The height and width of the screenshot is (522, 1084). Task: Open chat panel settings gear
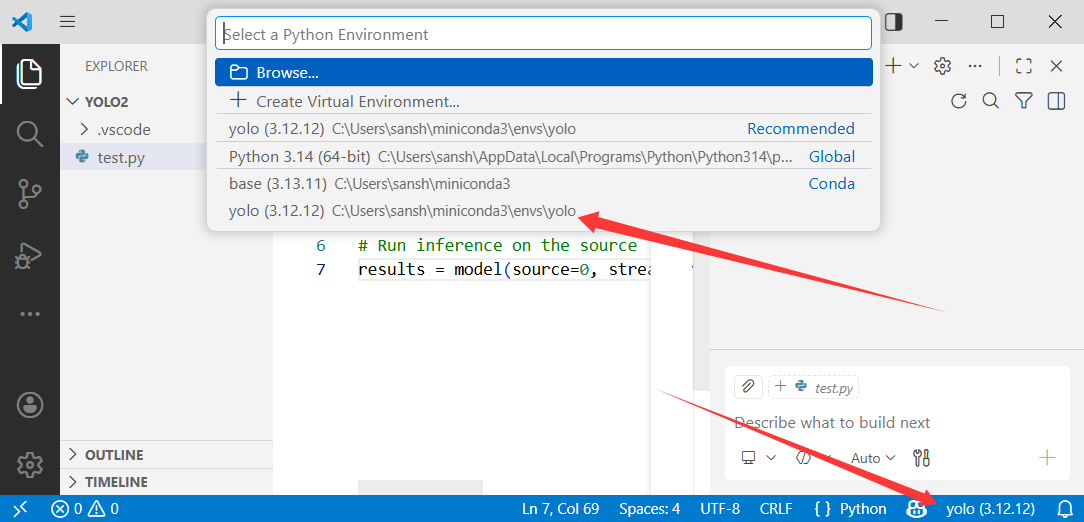942,66
